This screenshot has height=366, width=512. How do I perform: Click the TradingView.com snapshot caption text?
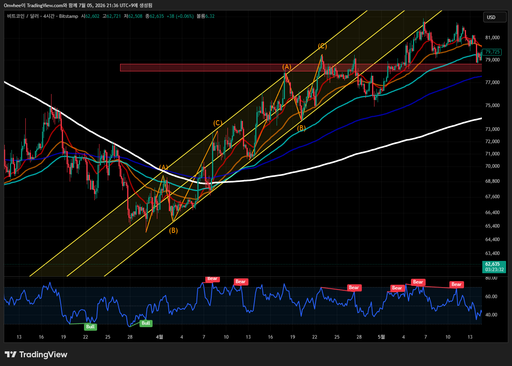point(78,5)
